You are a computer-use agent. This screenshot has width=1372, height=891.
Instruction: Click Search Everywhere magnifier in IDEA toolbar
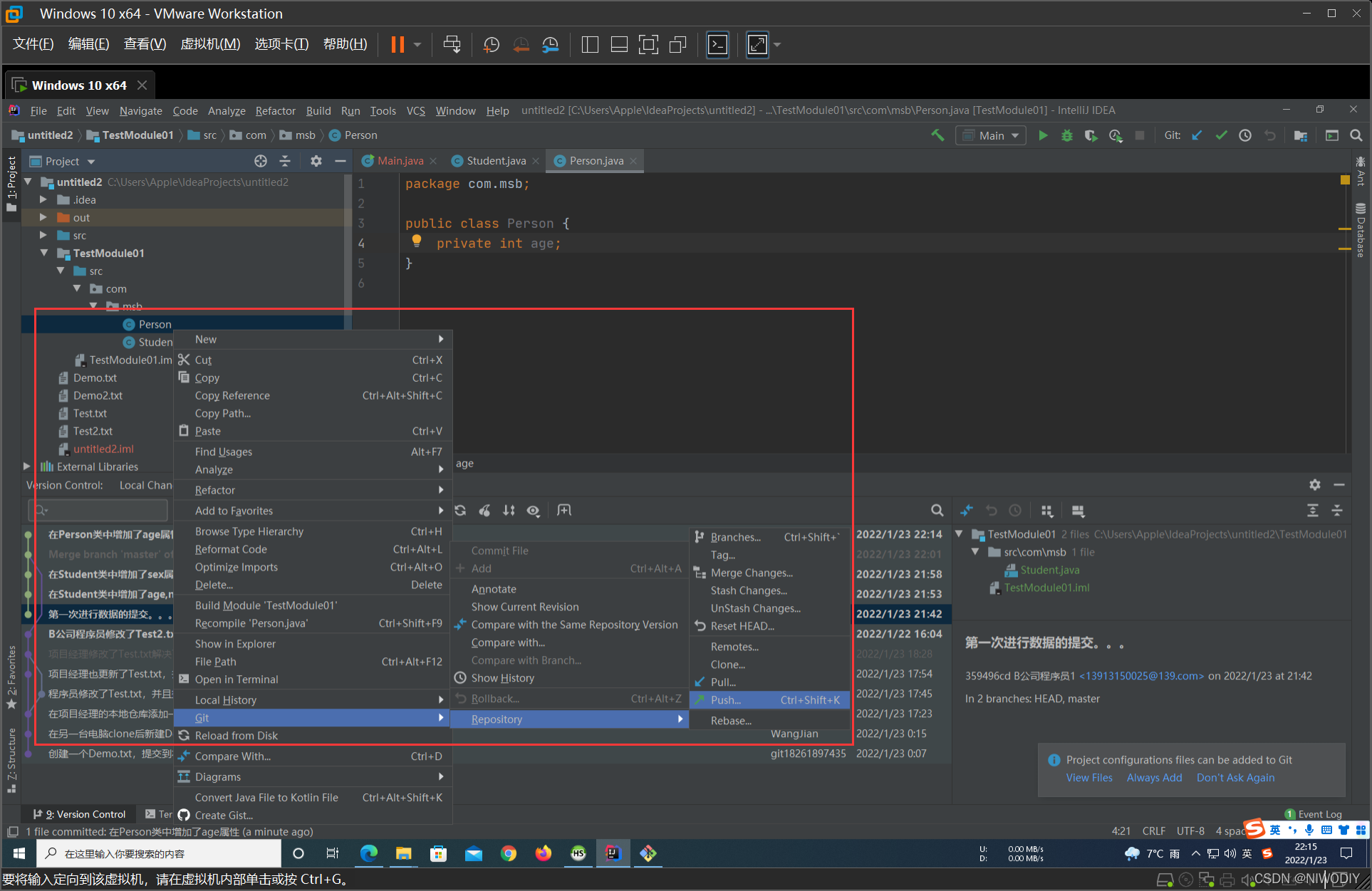click(1356, 135)
